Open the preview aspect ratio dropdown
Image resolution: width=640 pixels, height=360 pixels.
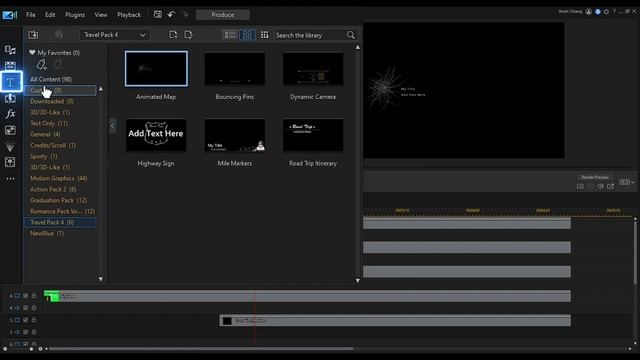tap(627, 182)
